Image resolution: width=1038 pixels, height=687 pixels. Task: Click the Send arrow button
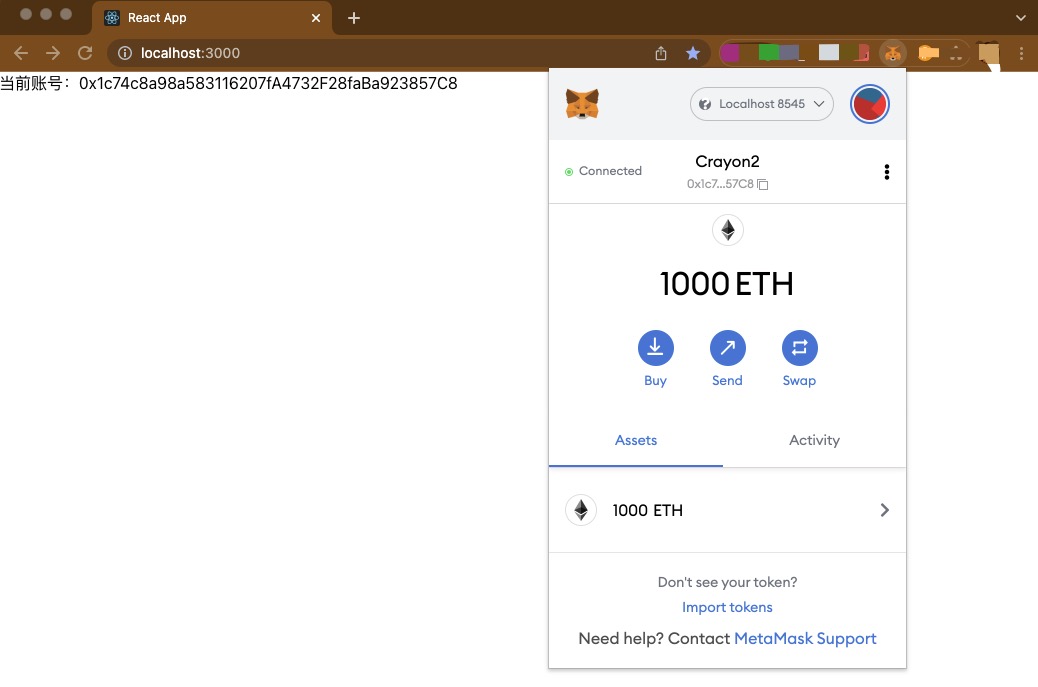click(x=728, y=347)
